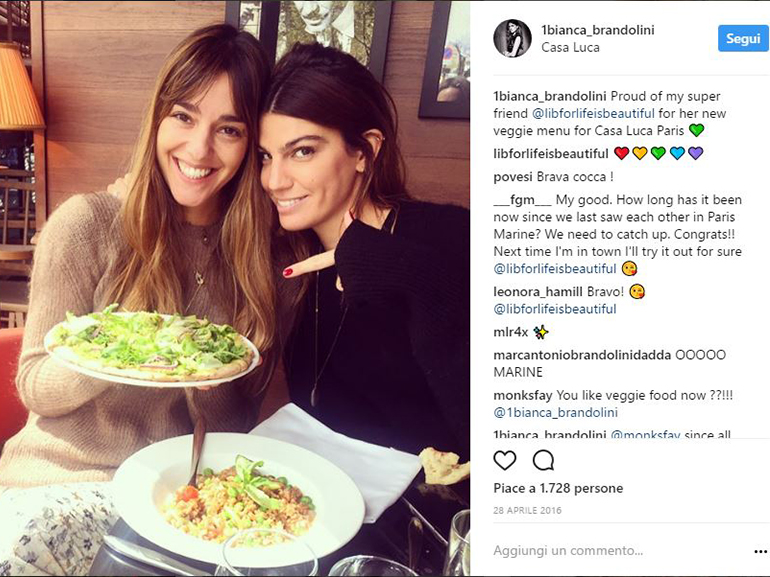The height and width of the screenshot is (577, 770).
Task: Click the post photo of the two women
Action: coord(235,288)
